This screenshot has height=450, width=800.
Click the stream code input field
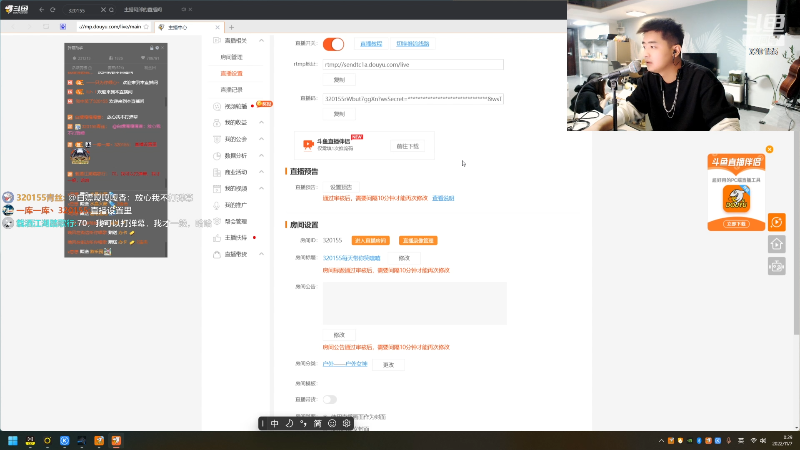(x=413, y=99)
